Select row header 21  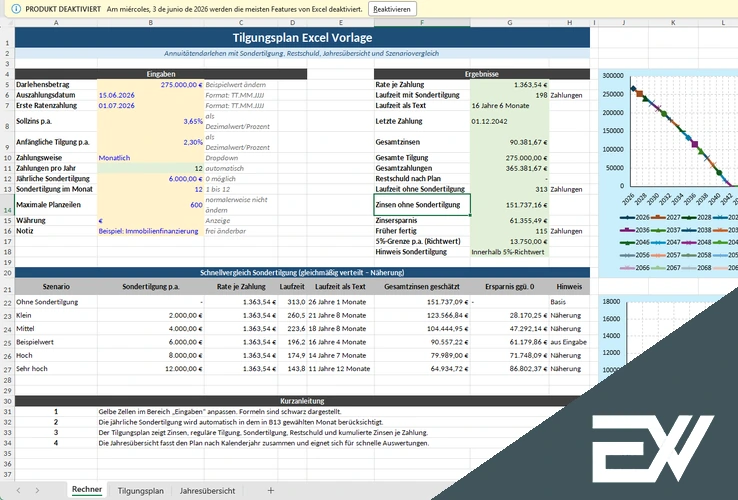7,286
